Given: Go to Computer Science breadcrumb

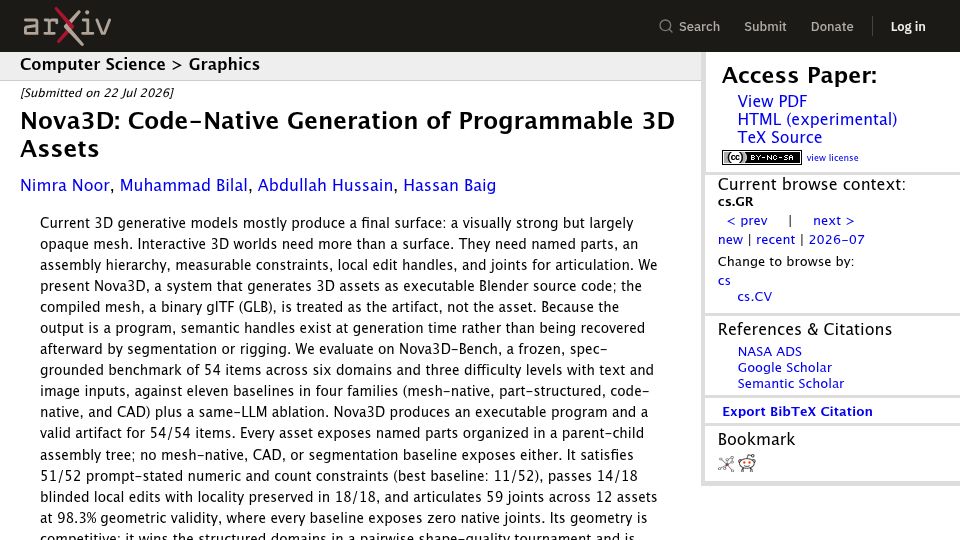Looking at the screenshot, I should [x=92, y=64].
